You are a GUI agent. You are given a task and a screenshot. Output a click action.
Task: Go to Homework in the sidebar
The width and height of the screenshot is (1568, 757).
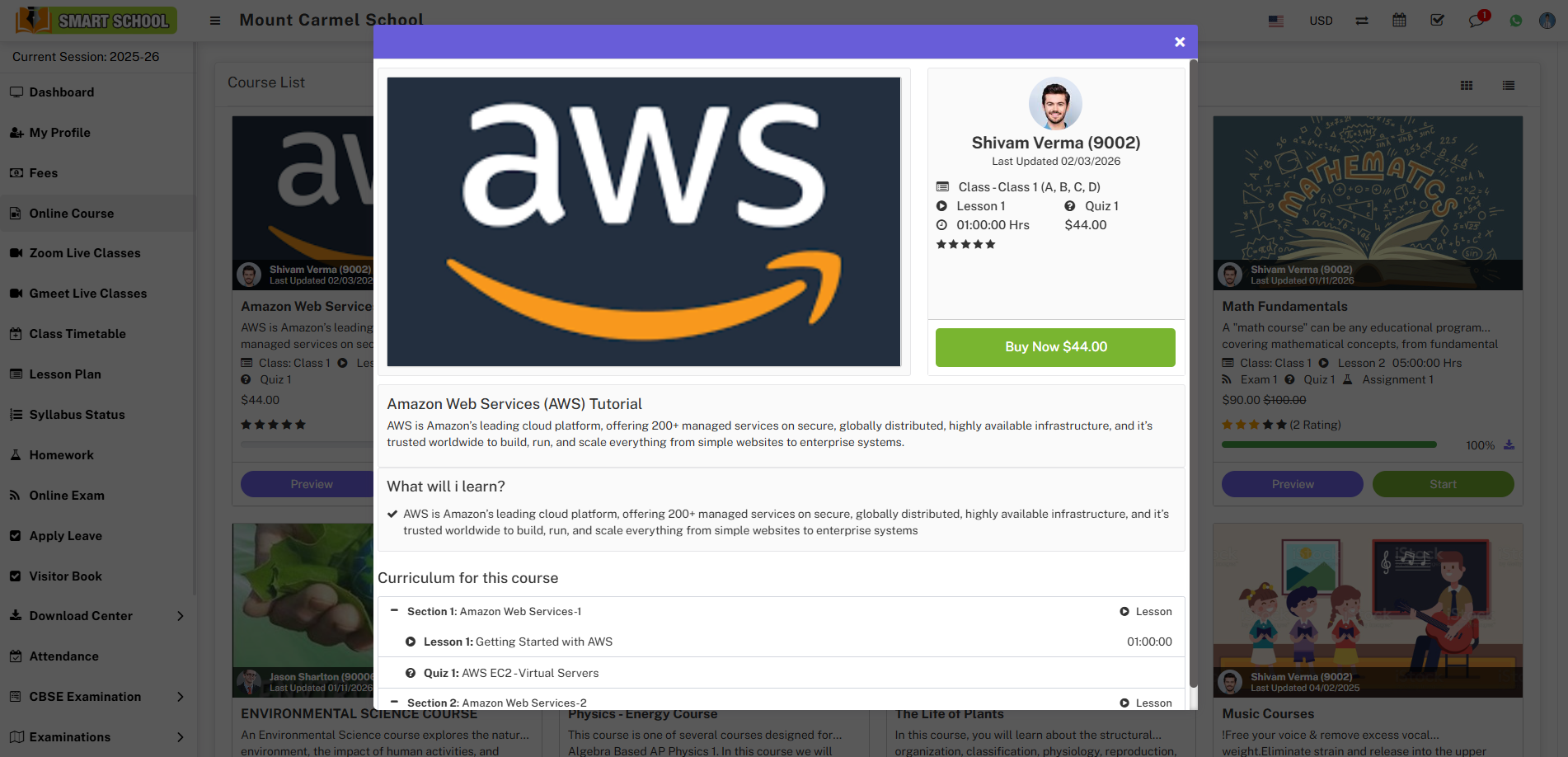62,455
